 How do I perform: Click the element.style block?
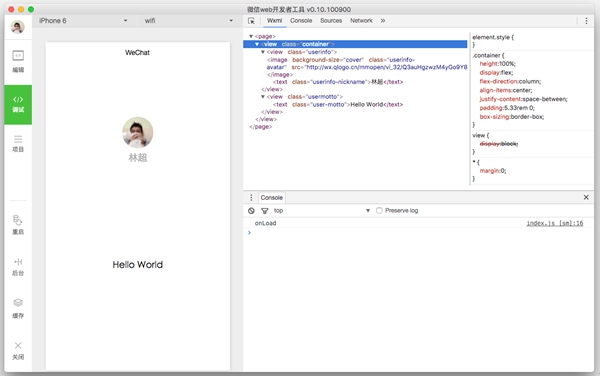tap(493, 41)
